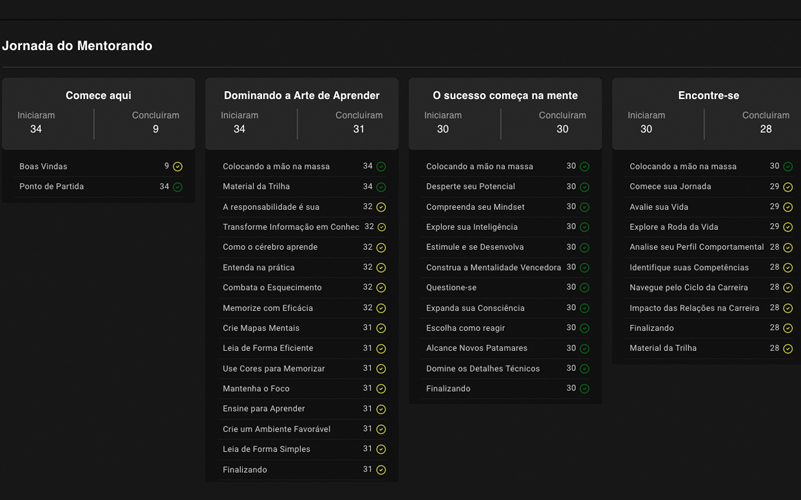Click the Dominando a Arte de Aprender title
The width and height of the screenshot is (801, 500).
301,96
